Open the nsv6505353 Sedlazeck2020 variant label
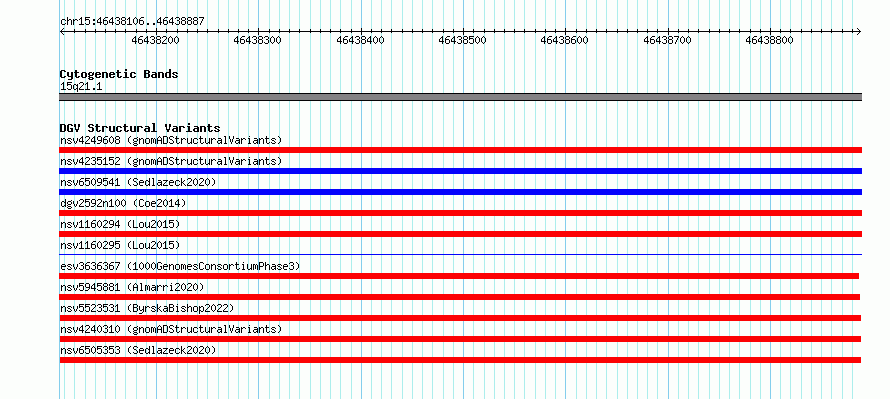Screen dimensions: 890x399 (138, 350)
